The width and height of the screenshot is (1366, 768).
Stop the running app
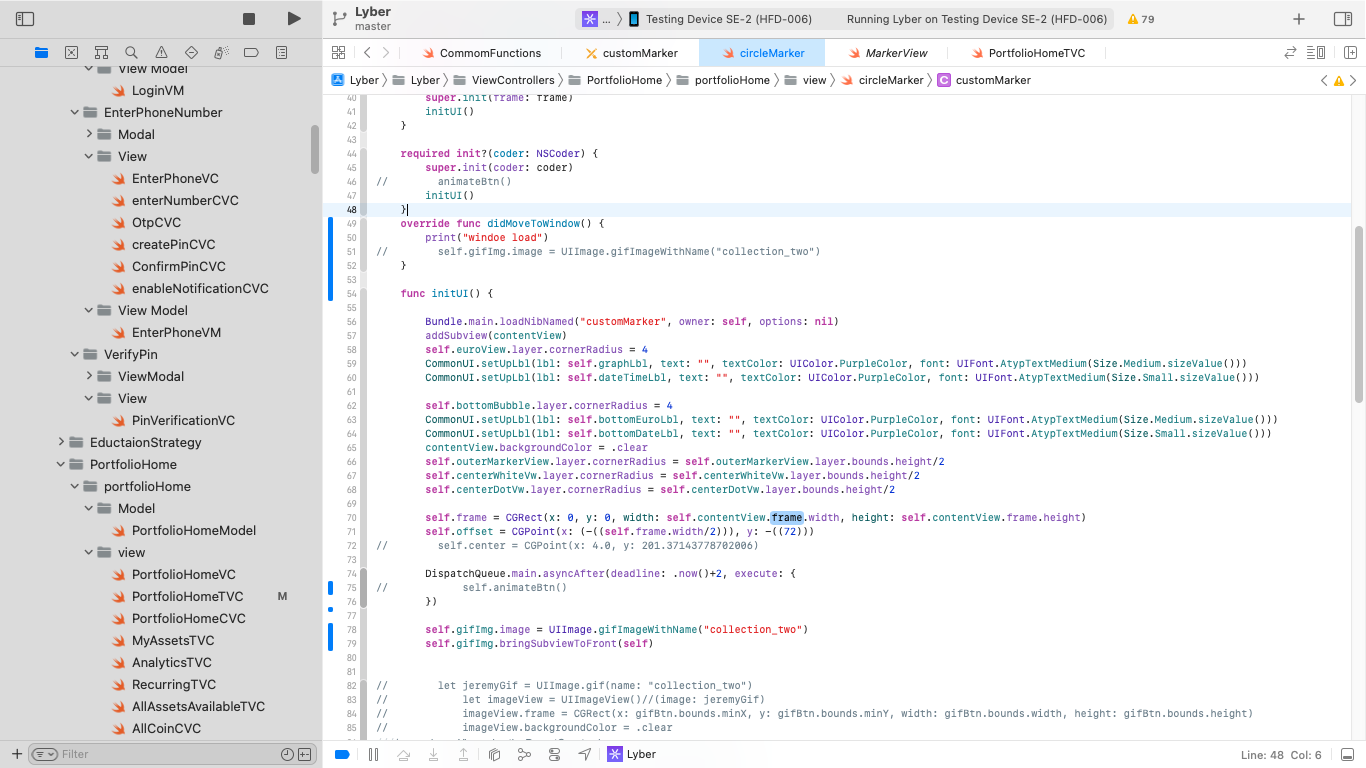click(x=249, y=19)
